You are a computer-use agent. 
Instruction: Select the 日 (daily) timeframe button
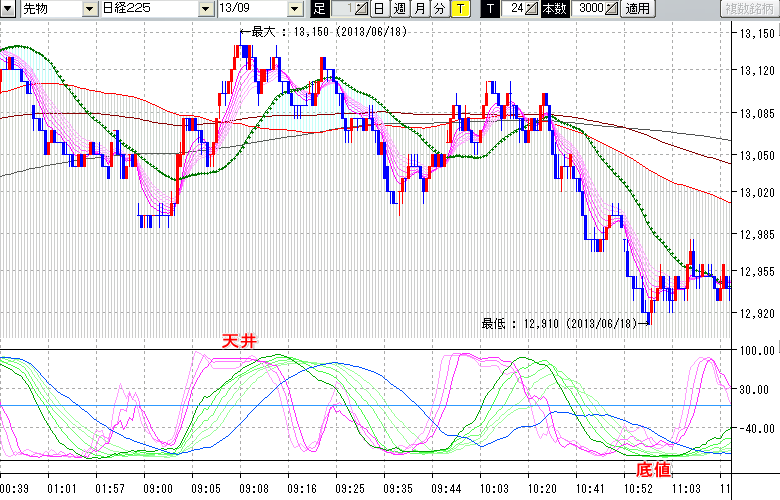[379, 9]
